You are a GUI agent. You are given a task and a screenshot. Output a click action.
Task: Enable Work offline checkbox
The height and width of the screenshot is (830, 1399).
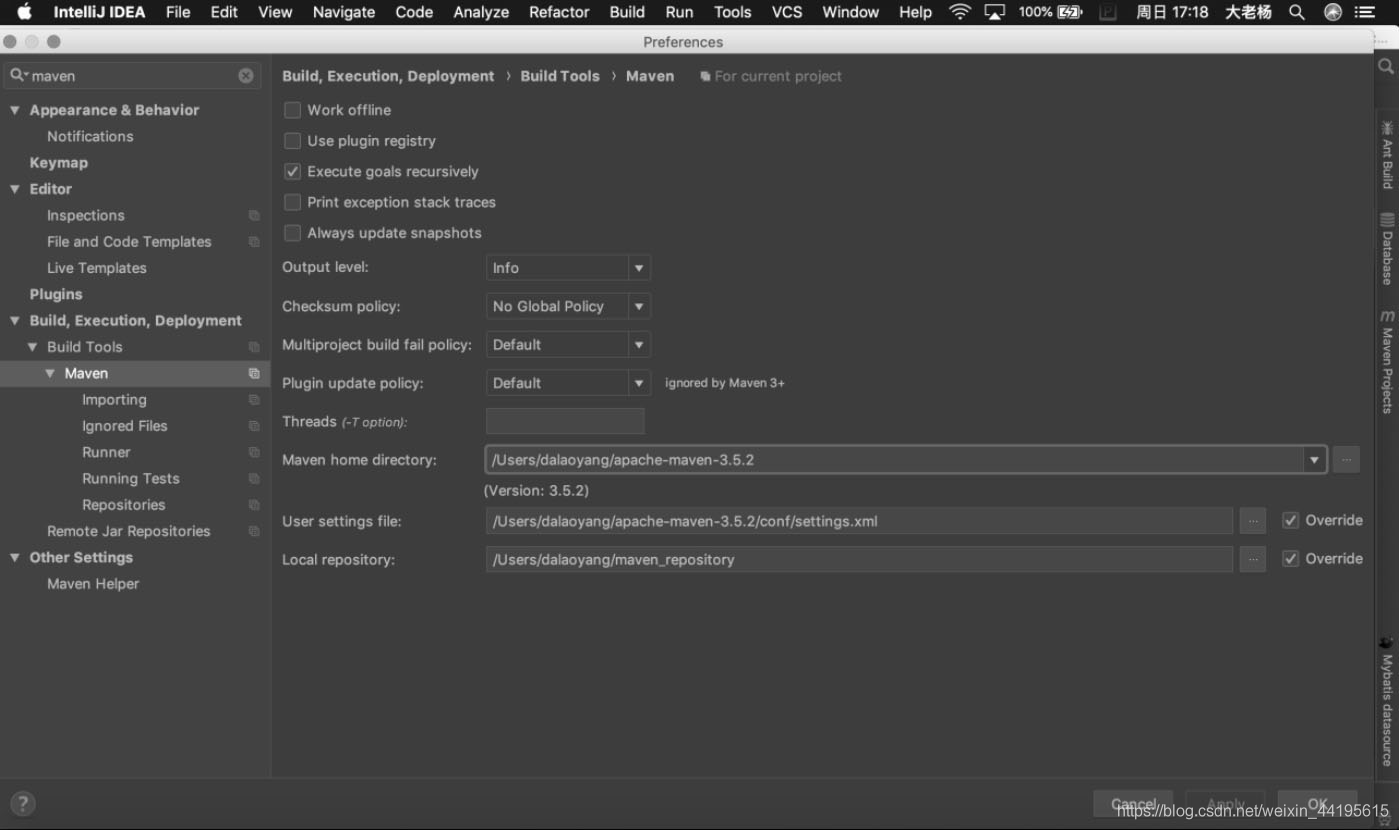click(292, 110)
